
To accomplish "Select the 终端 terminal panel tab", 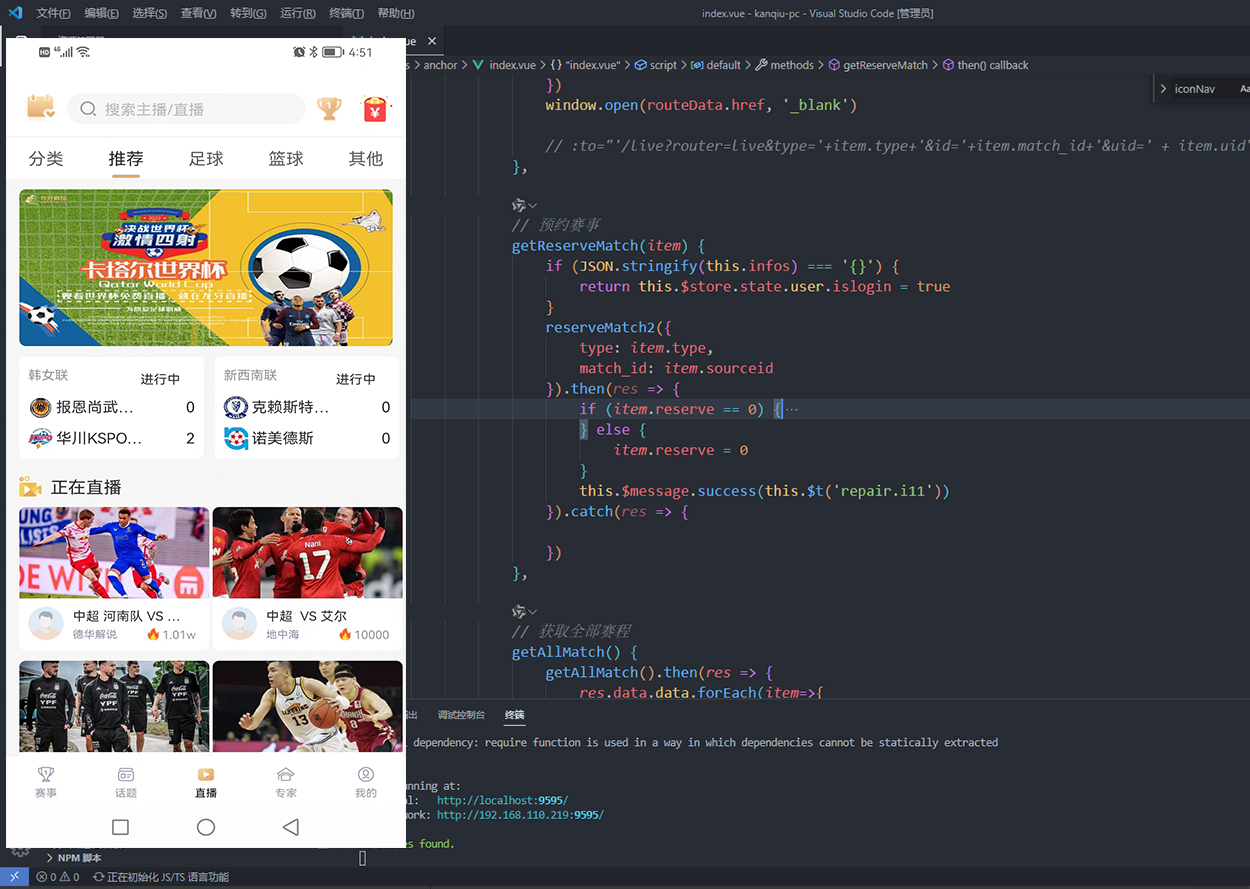I will point(514,715).
